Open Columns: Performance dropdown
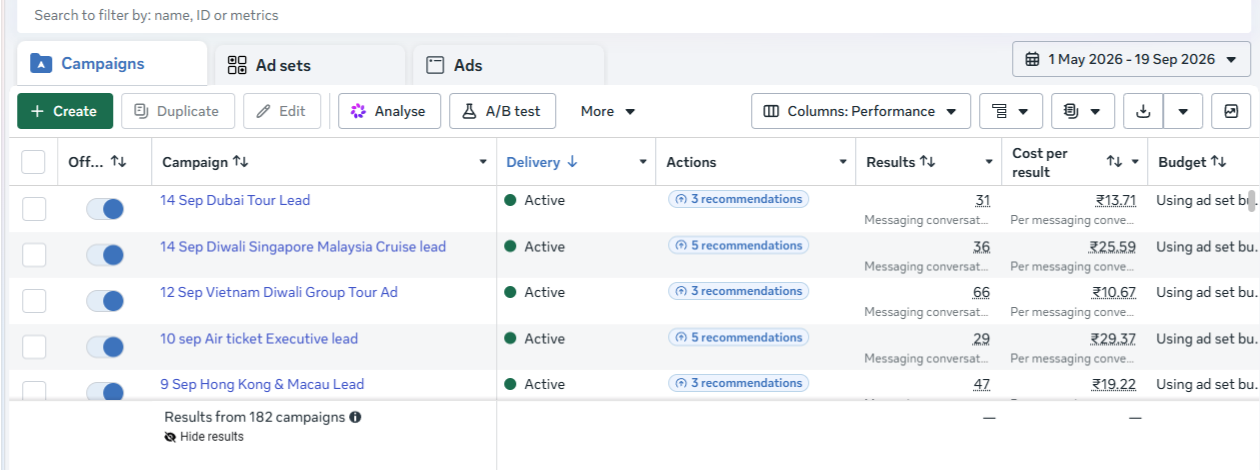1260x470 pixels. pos(861,111)
